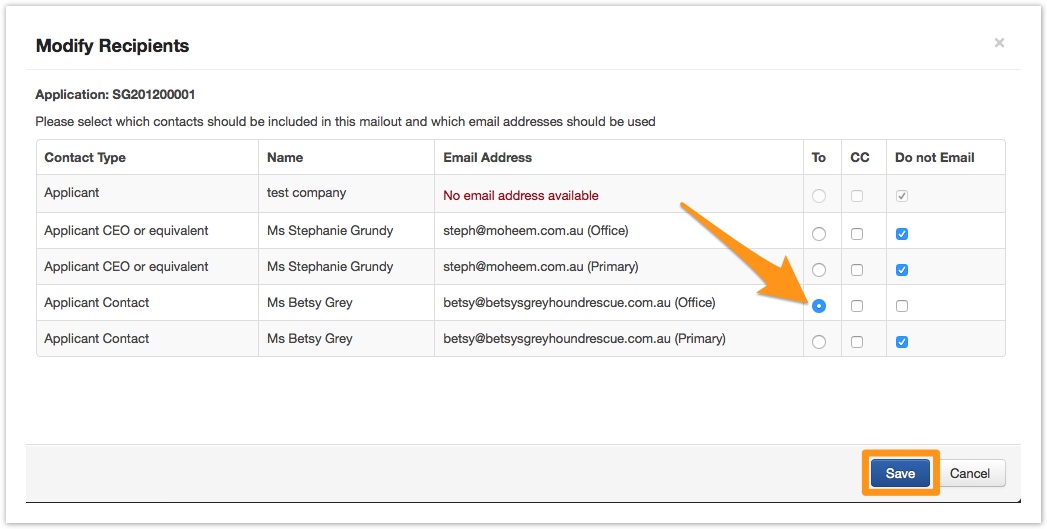Image resolution: width=1047 pixels, height=529 pixels.
Task: Tick CC checkbox for steph@moheem.com.au (Primary)
Action: click(857, 270)
